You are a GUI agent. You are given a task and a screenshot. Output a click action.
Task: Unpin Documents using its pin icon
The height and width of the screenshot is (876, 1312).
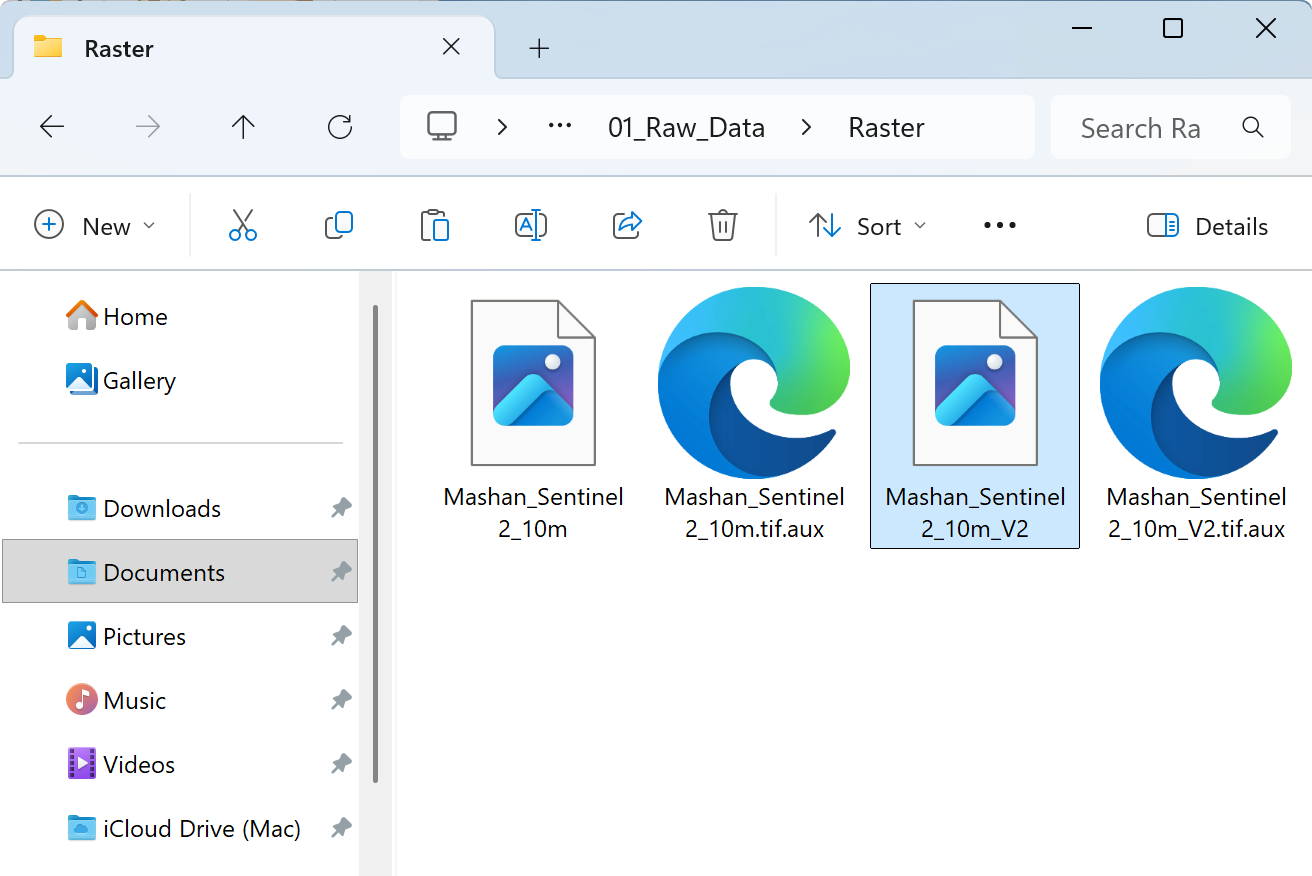341,572
